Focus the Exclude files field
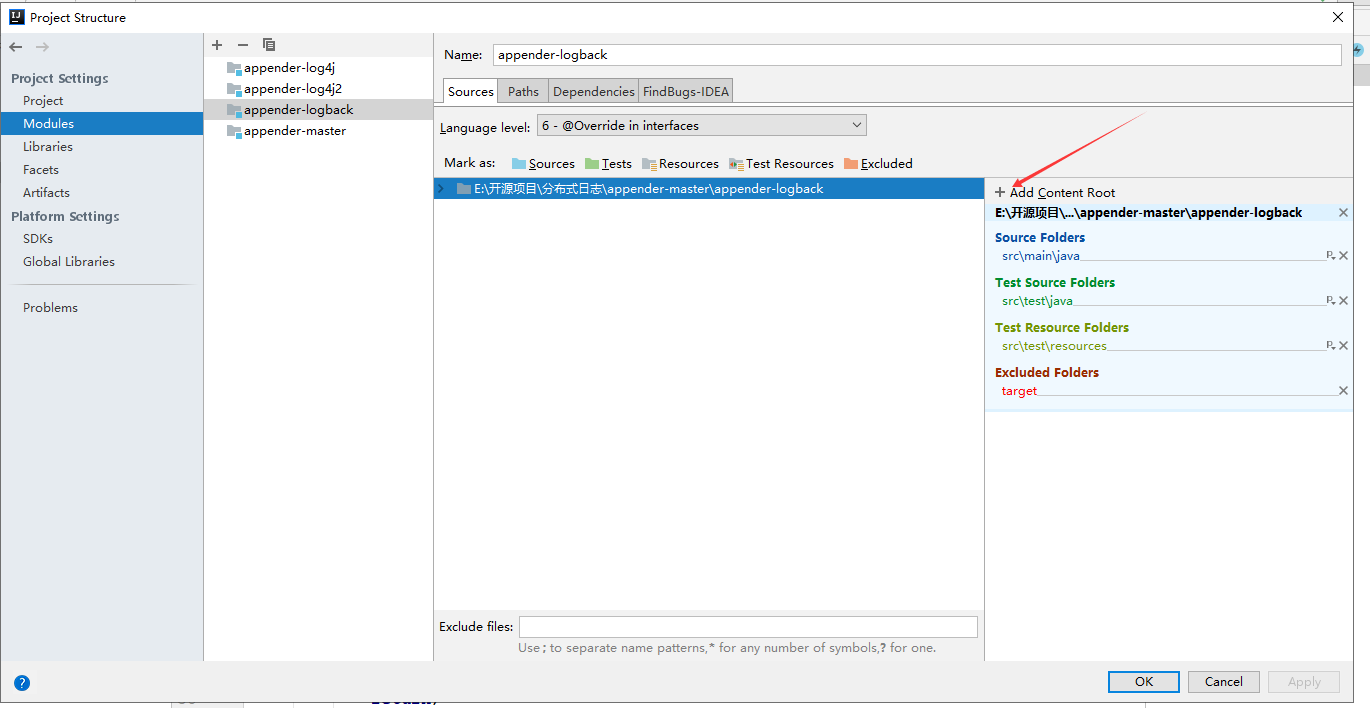 click(x=748, y=627)
